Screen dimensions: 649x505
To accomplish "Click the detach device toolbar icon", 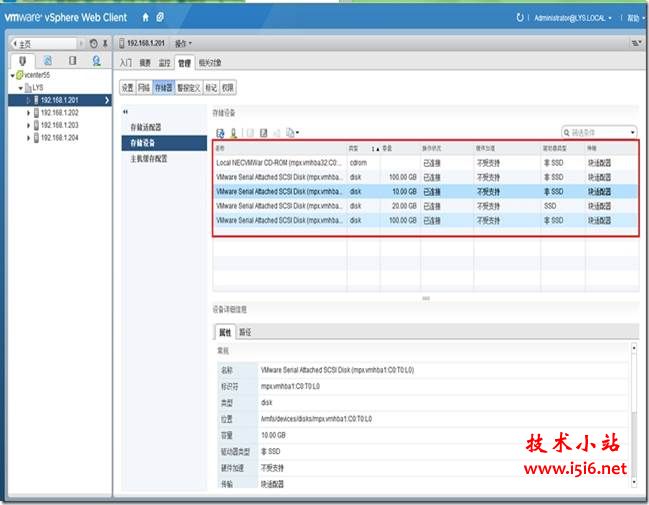I will pyautogui.click(x=250, y=133).
